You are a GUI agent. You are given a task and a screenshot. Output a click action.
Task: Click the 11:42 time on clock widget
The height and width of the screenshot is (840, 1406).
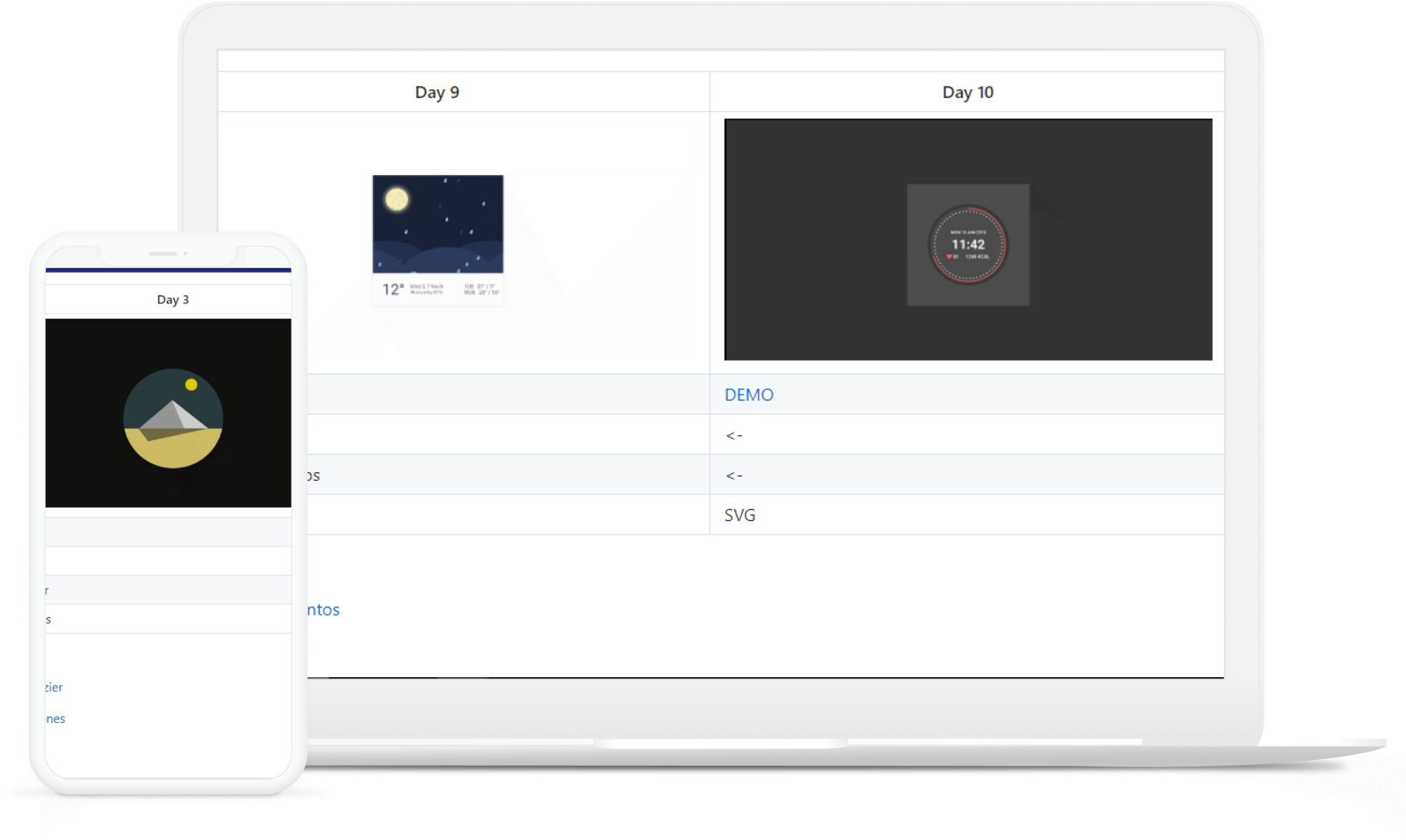(968, 244)
